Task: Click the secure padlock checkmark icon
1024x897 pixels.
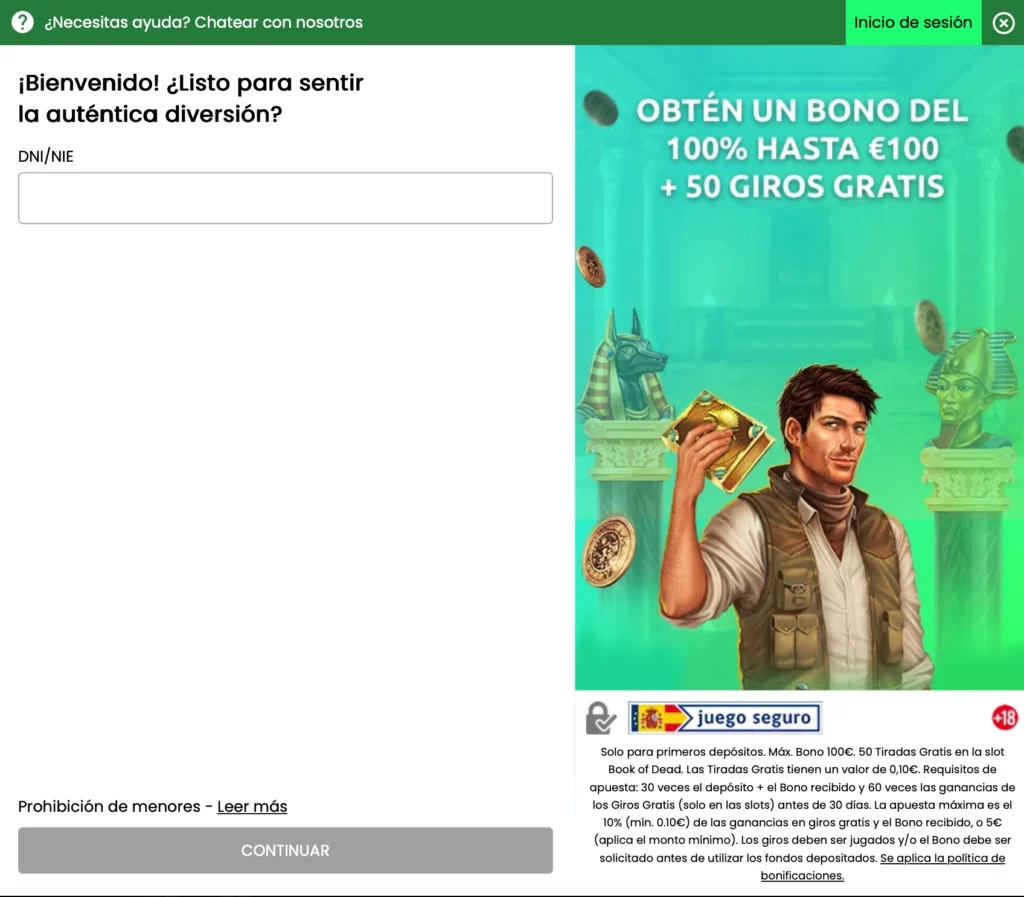Action: (x=600, y=718)
